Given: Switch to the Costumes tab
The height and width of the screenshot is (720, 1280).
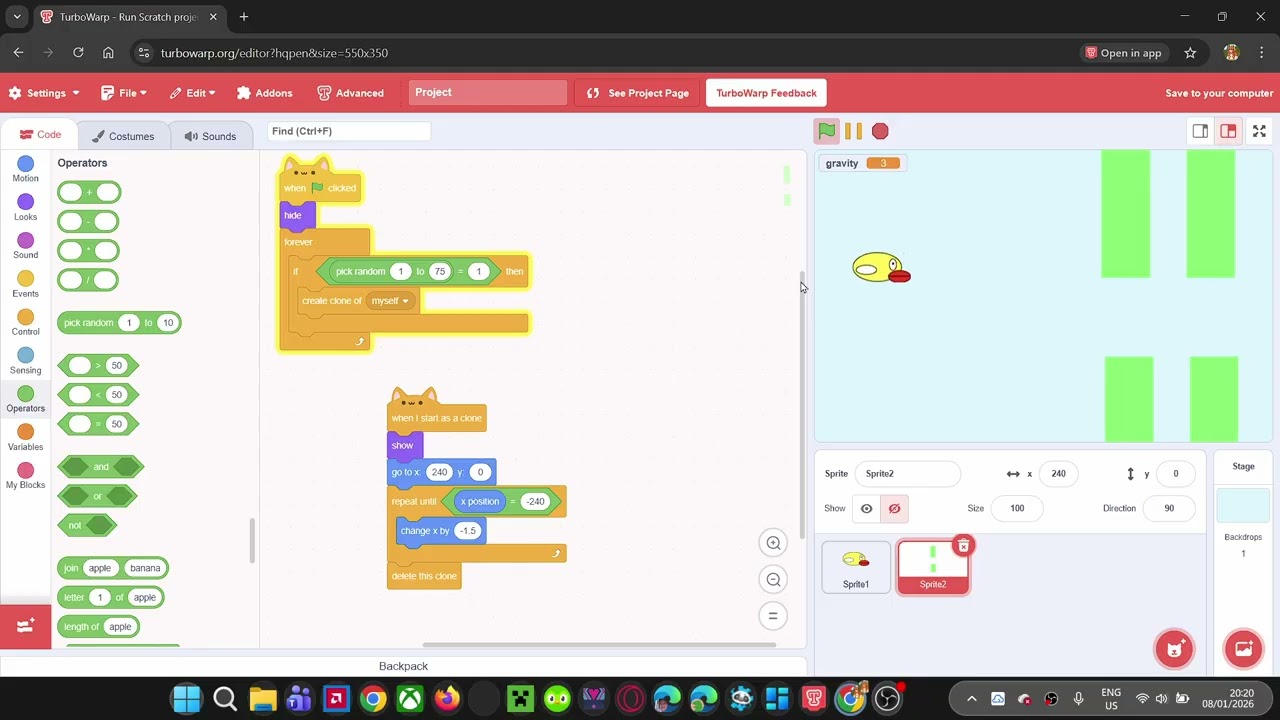Looking at the screenshot, I should [123, 136].
